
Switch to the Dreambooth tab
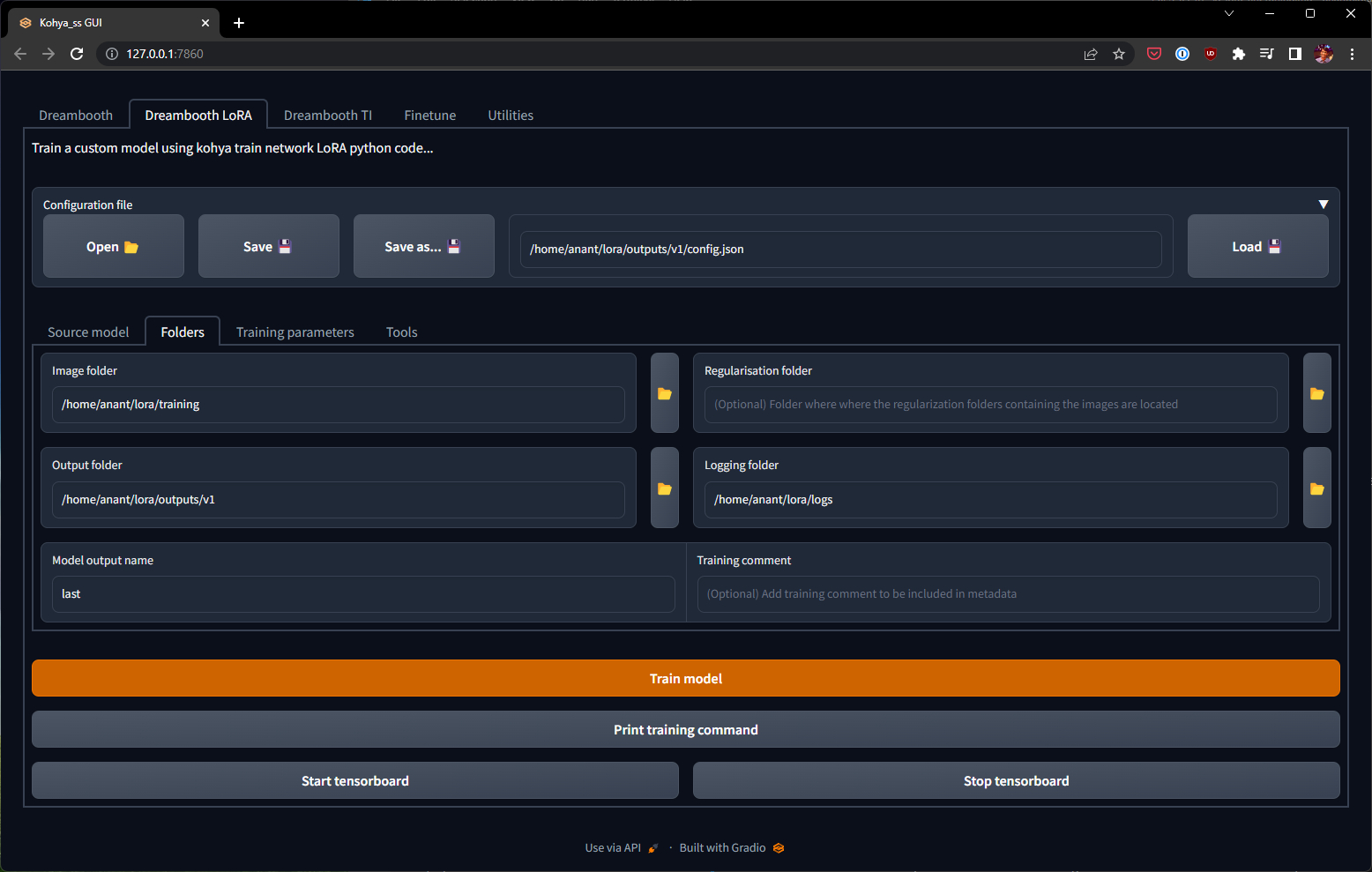(76, 116)
